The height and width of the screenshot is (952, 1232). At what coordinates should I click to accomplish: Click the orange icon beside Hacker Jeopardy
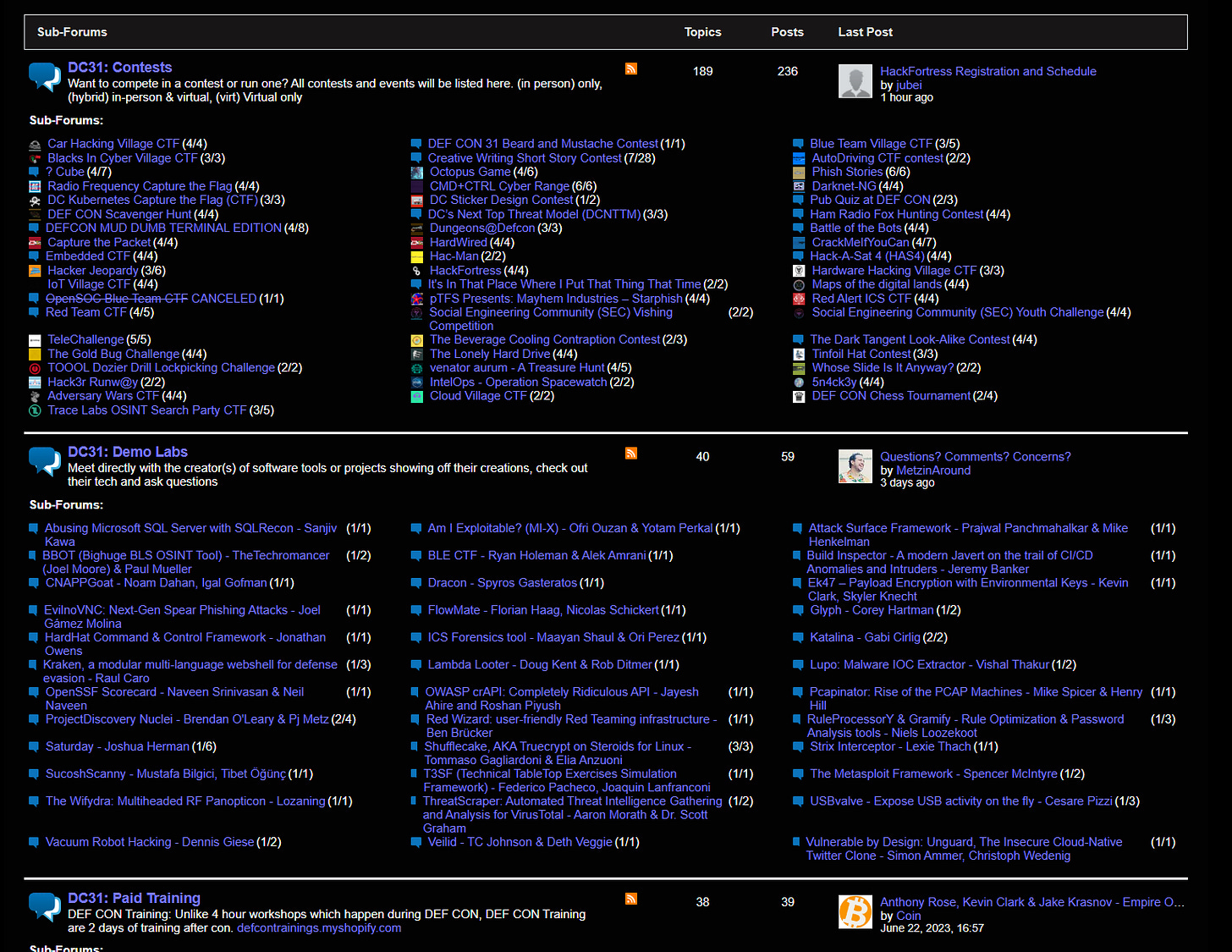pos(35,271)
